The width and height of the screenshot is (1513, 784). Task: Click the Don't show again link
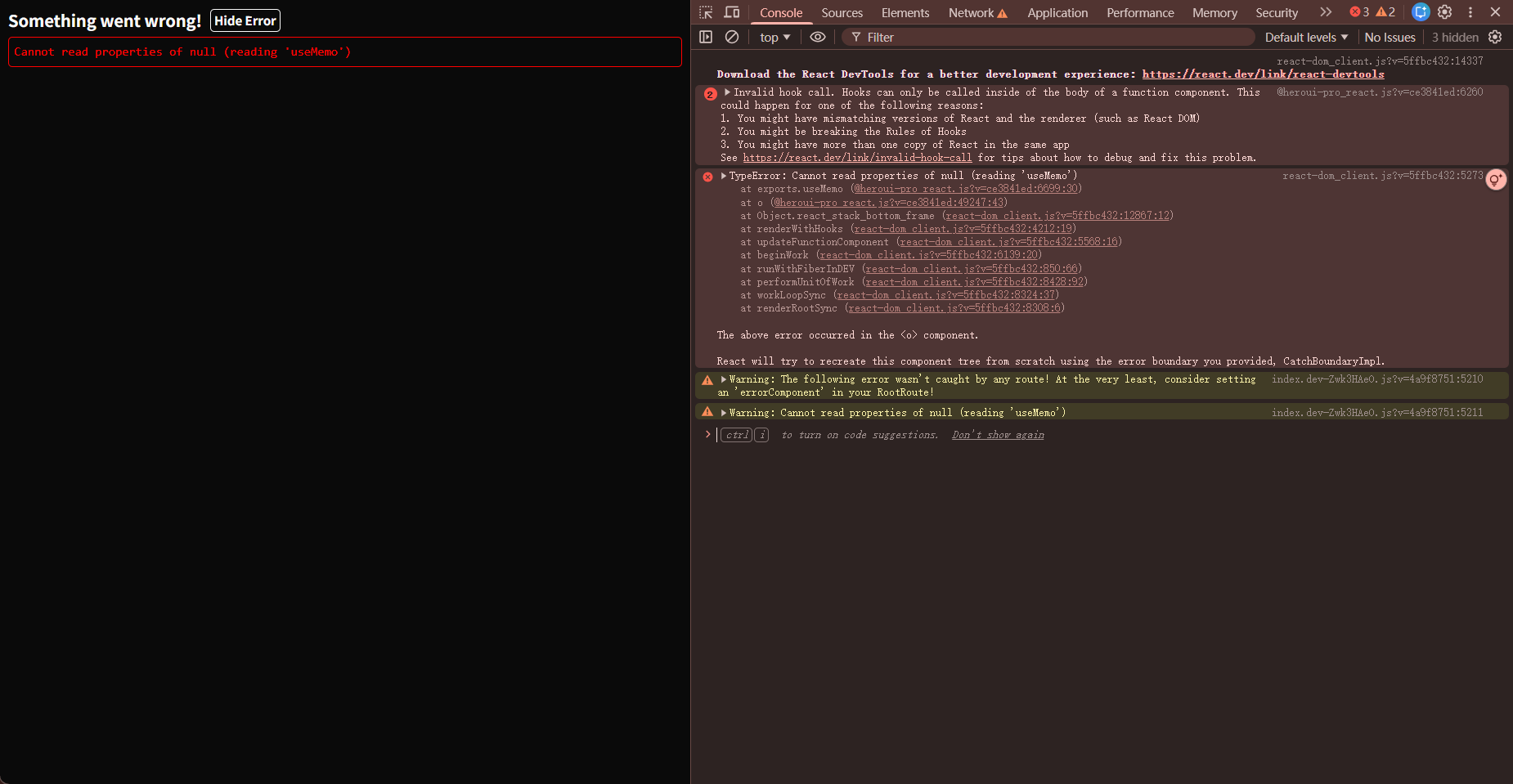pyautogui.click(x=998, y=435)
